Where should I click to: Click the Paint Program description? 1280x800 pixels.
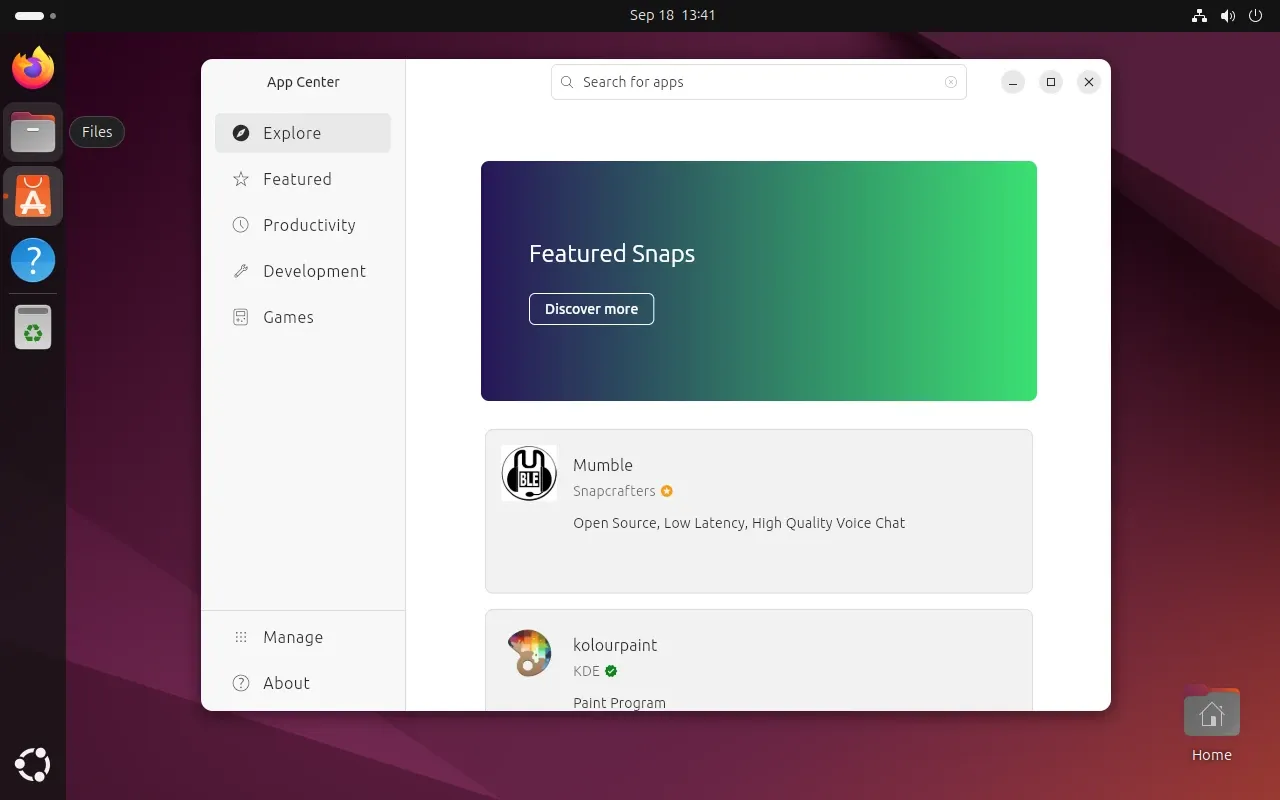[x=619, y=703]
